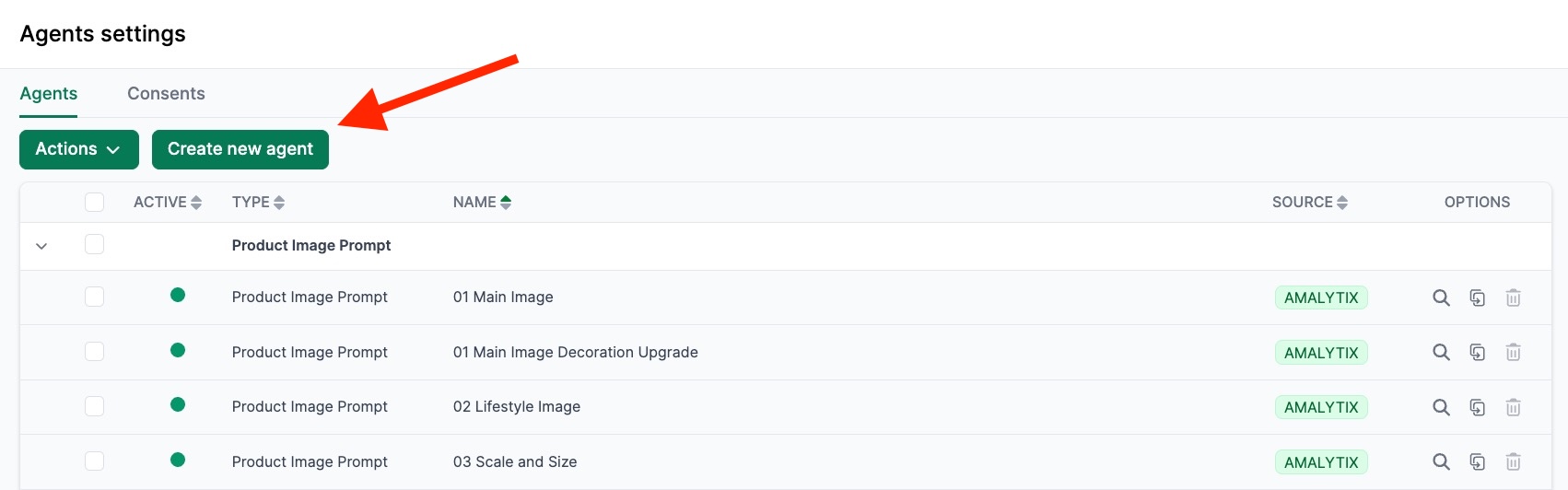Trash the 01 Main Image Decoration Upgrade agent
Viewport: 1568px width, 490px height.
point(1513,352)
